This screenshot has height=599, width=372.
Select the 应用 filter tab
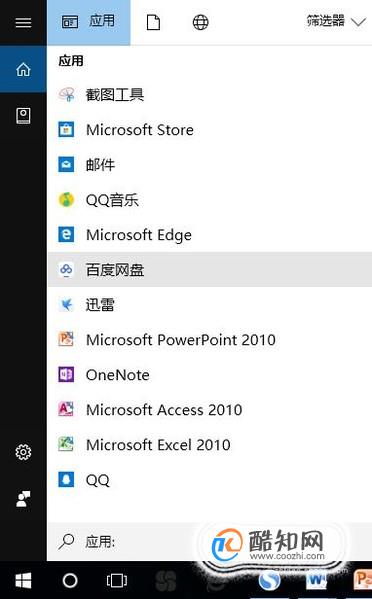coord(89,23)
